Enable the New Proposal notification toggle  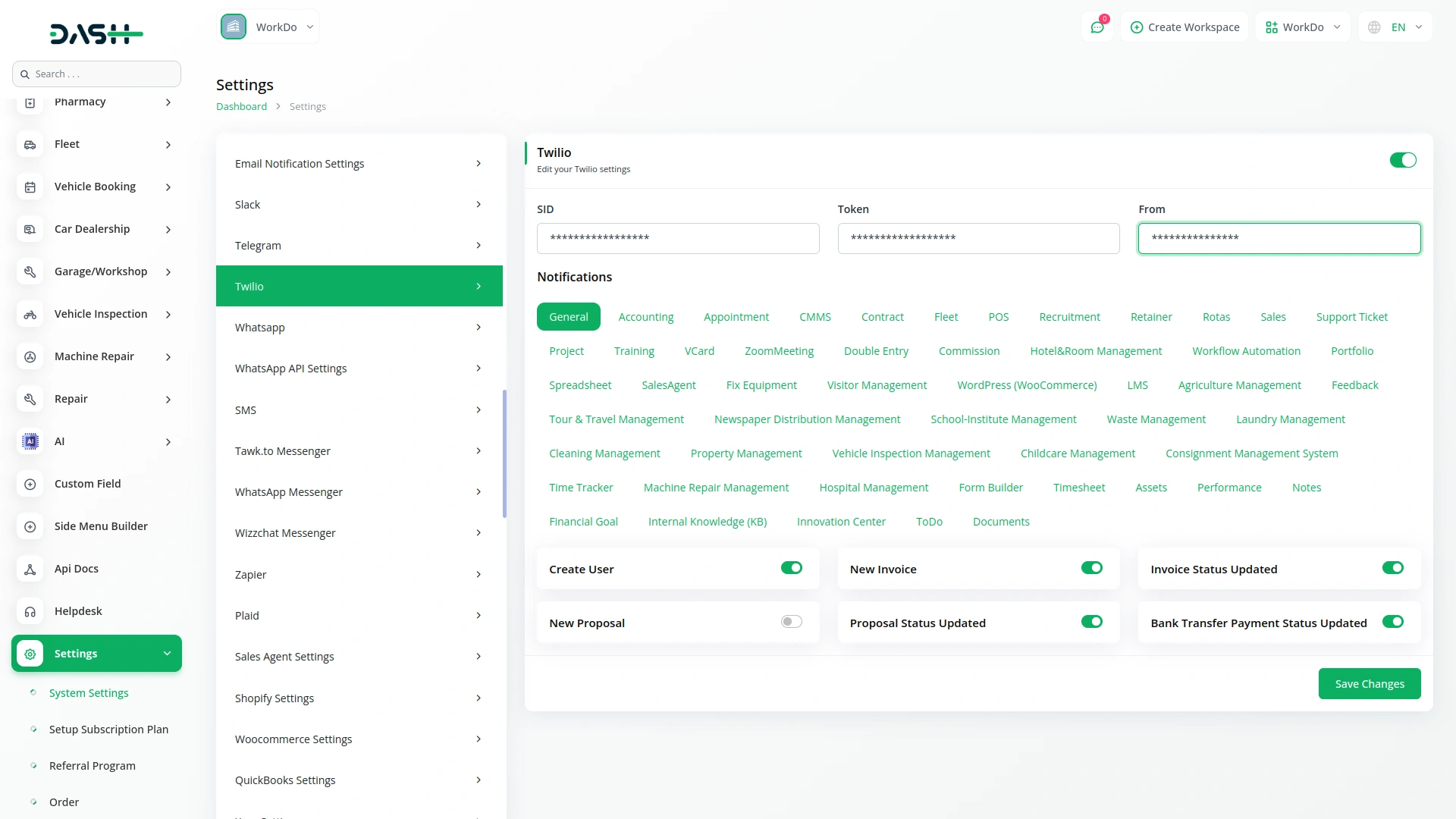(791, 622)
